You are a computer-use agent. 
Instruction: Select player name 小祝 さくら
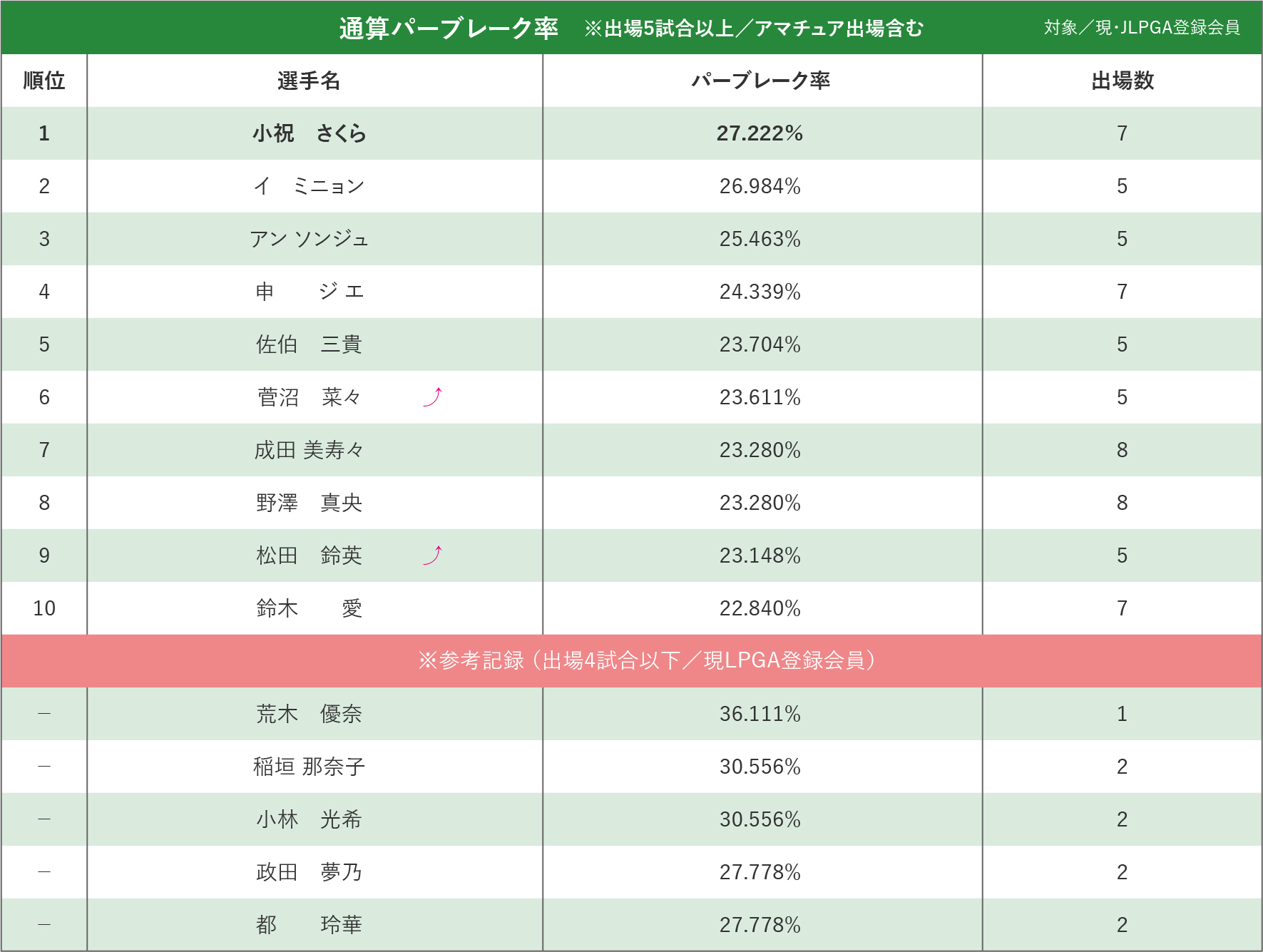pyautogui.click(x=309, y=133)
